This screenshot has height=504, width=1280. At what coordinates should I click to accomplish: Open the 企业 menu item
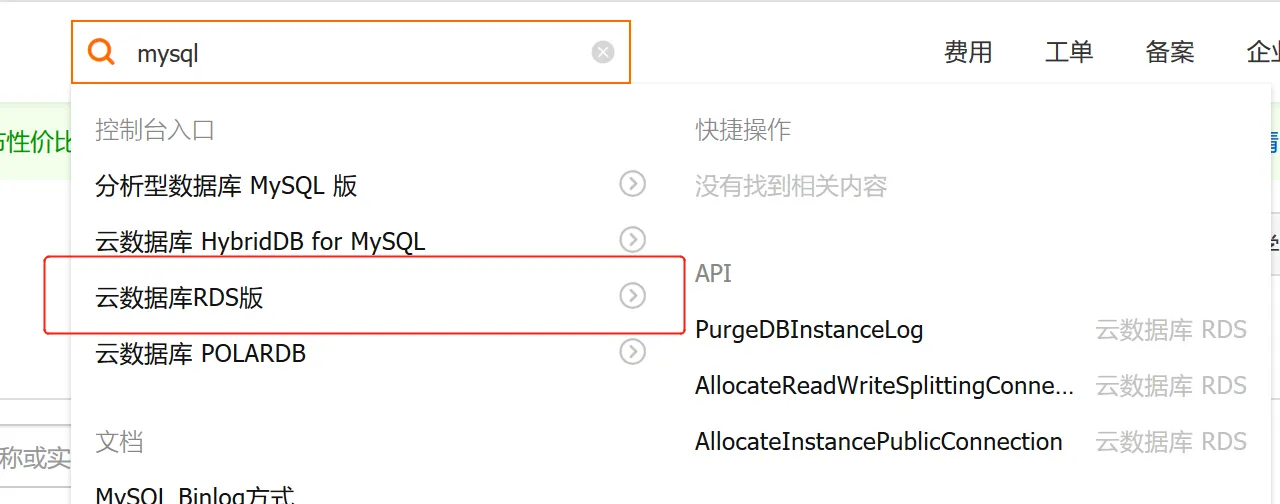click(1263, 52)
